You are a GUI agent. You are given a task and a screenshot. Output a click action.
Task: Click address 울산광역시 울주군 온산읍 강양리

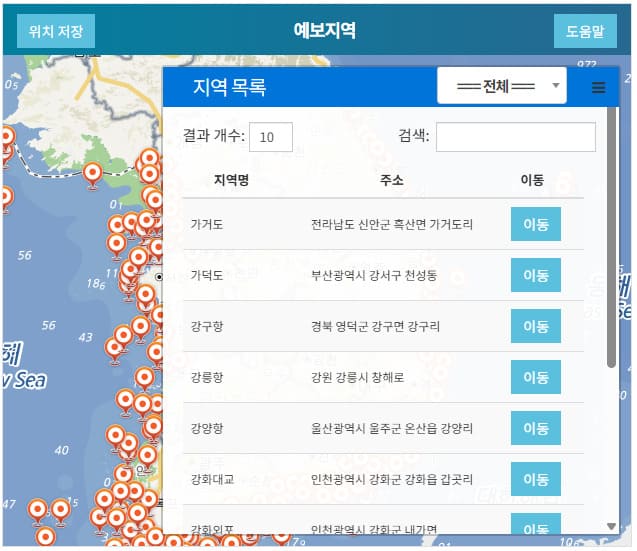(x=392, y=428)
